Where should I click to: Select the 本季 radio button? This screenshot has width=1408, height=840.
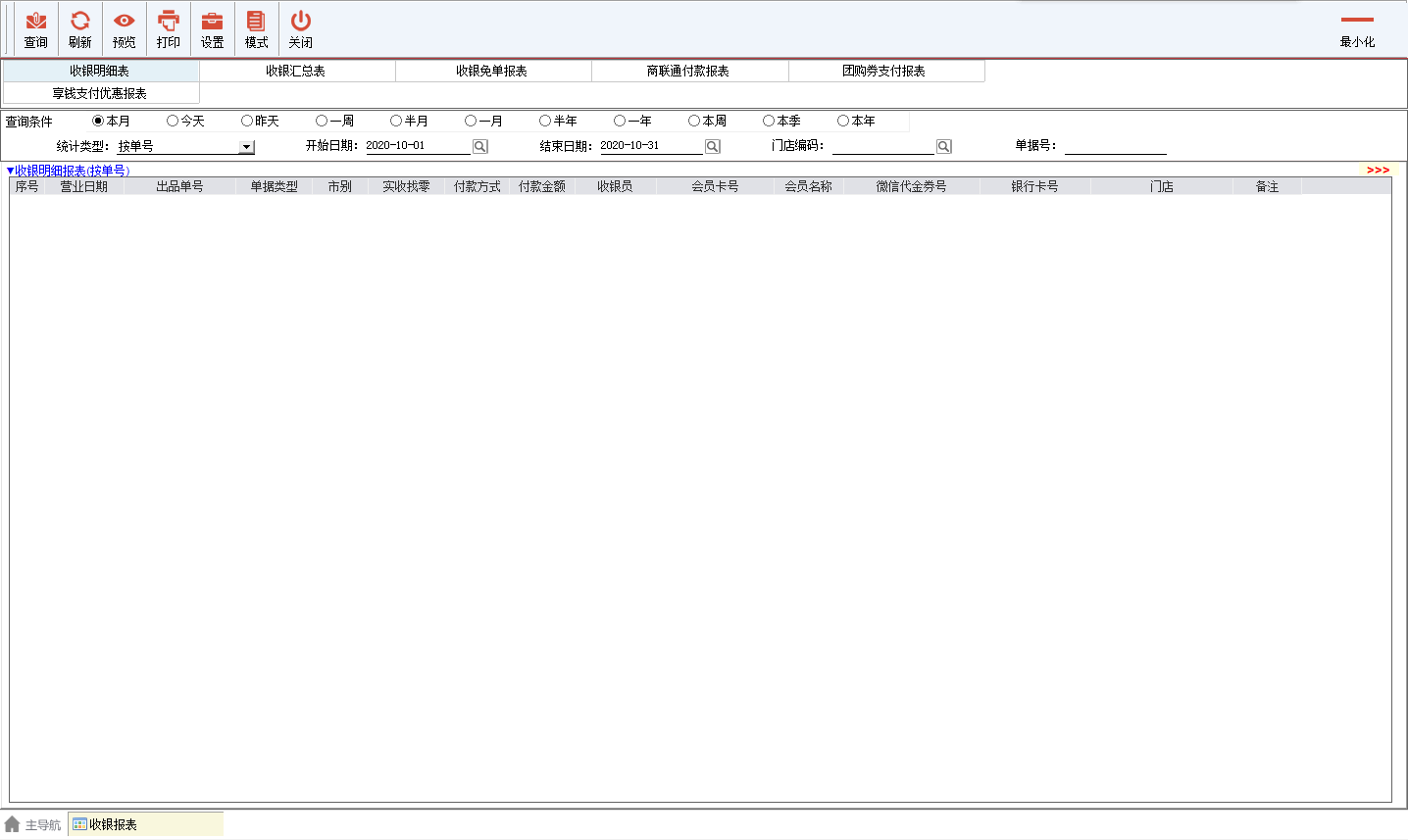[x=769, y=121]
